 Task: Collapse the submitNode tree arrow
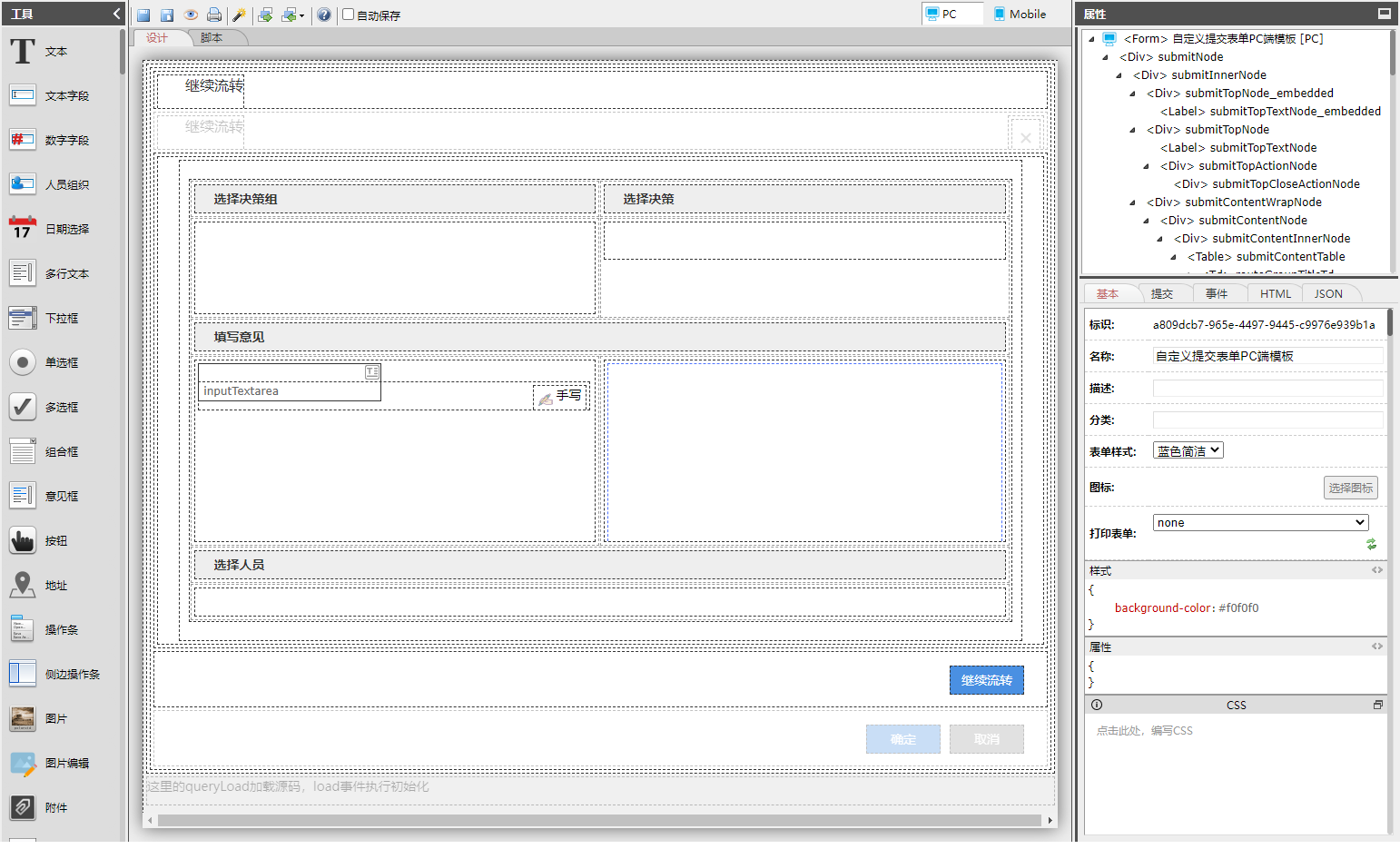coord(1105,57)
